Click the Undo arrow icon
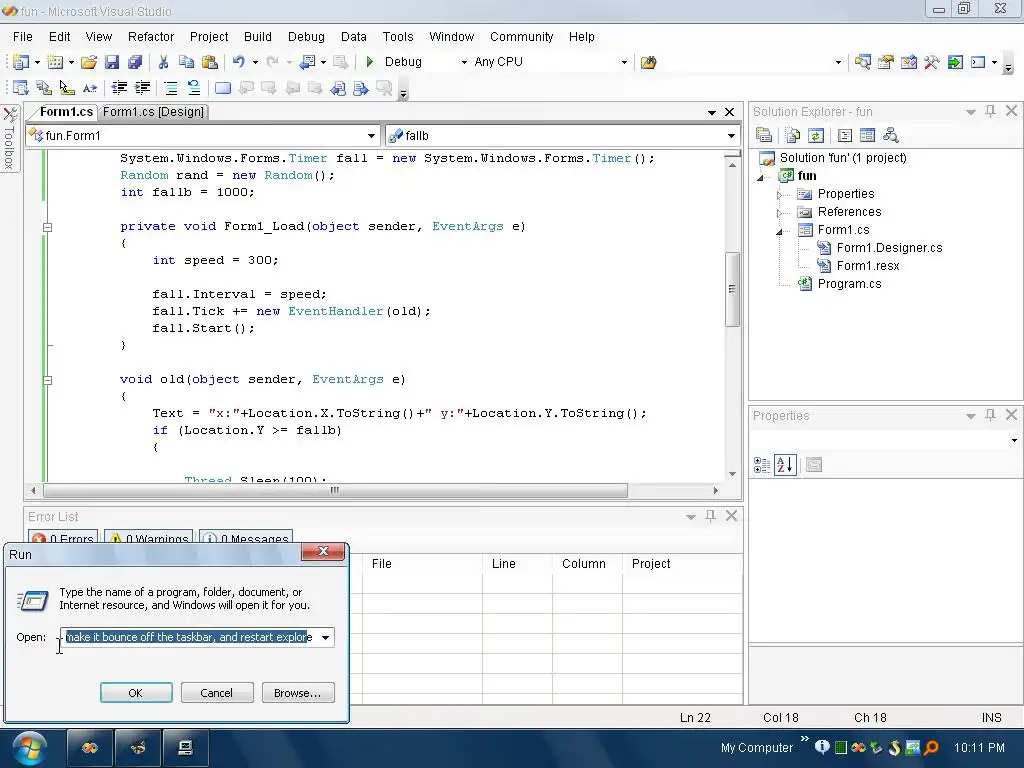 pyautogui.click(x=239, y=62)
